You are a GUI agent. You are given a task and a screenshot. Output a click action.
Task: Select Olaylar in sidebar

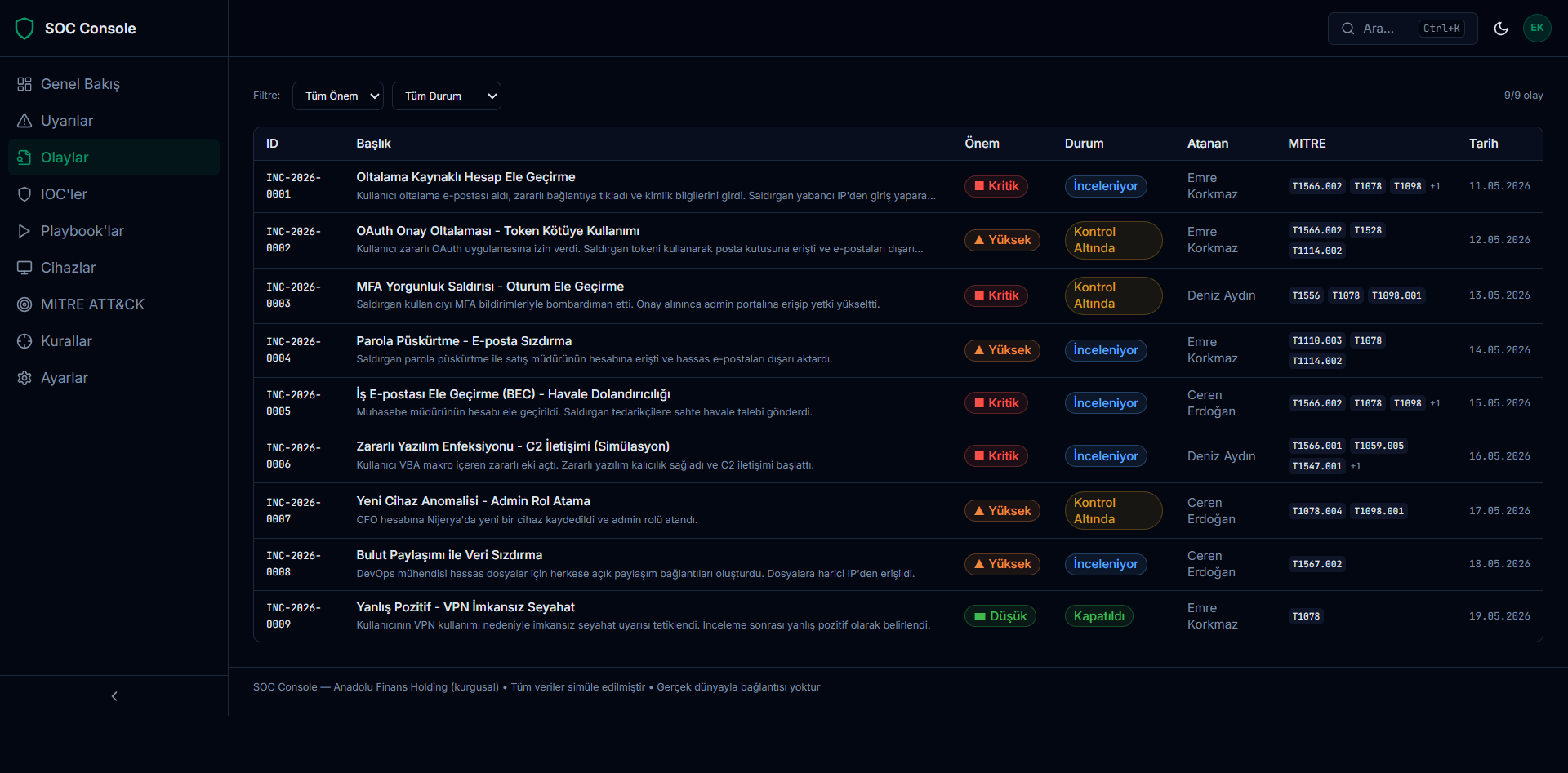(x=114, y=158)
